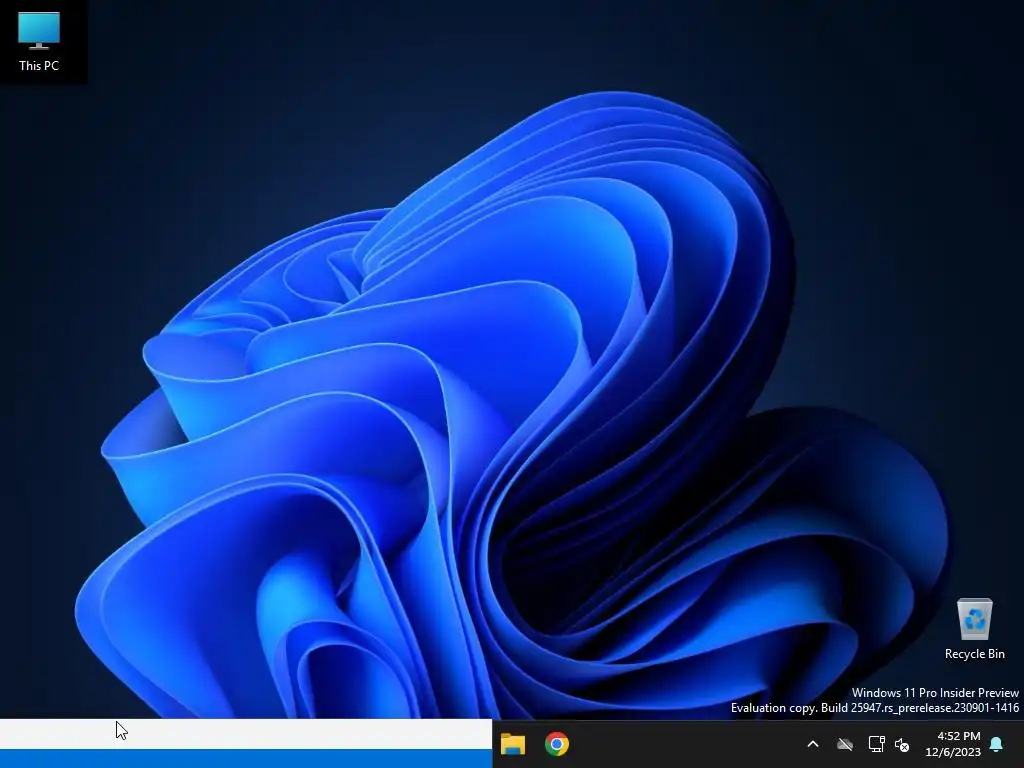Viewport: 1024px width, 768px height.
Task: Show hidden system tray icons
Action: tap(813, 744)
